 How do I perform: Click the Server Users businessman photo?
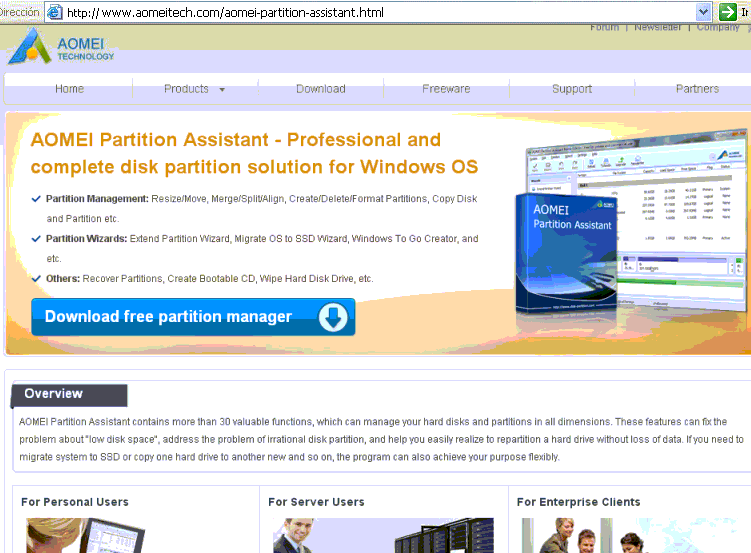tap(383, 535)
